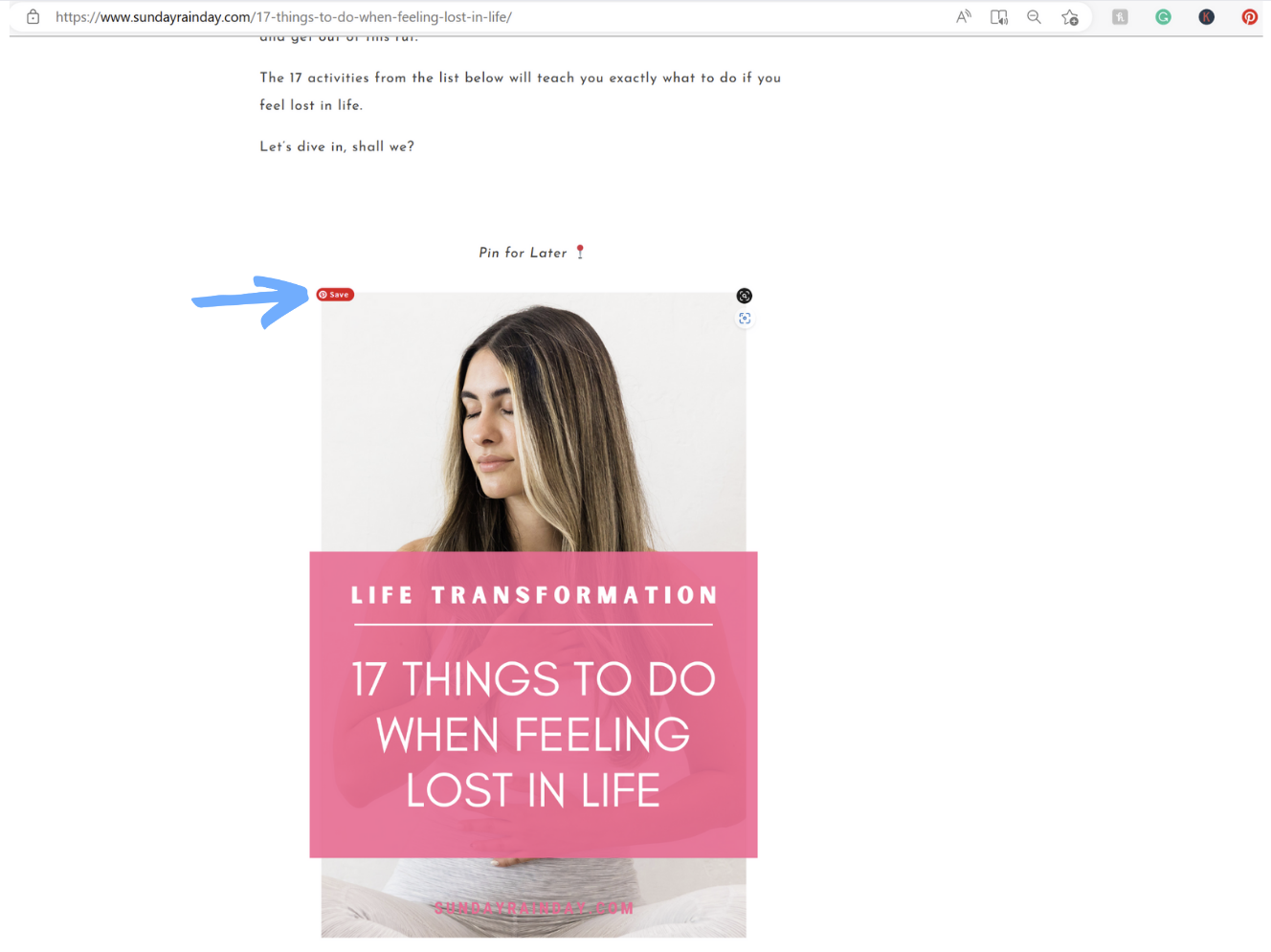View site info via lock icon

pos(33,16)
